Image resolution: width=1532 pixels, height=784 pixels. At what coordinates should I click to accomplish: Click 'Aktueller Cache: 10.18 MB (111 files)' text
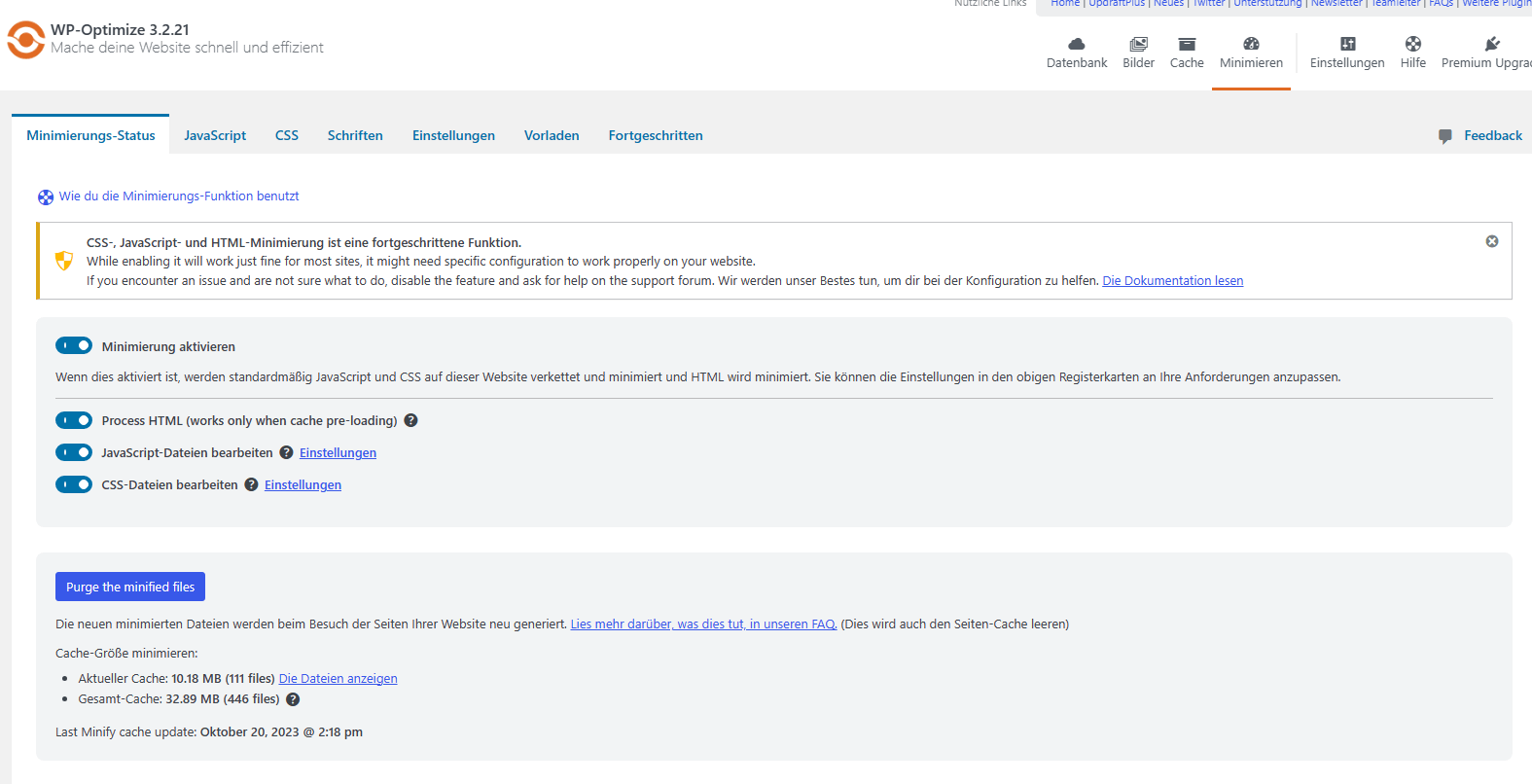tap(176, 679)
